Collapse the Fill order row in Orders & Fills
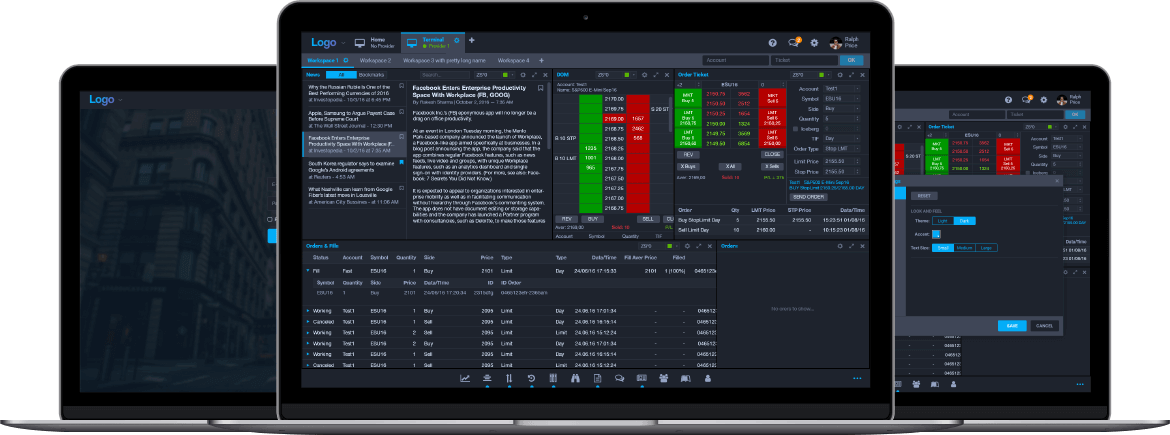Screen dimensions: 1170x435 308,270
